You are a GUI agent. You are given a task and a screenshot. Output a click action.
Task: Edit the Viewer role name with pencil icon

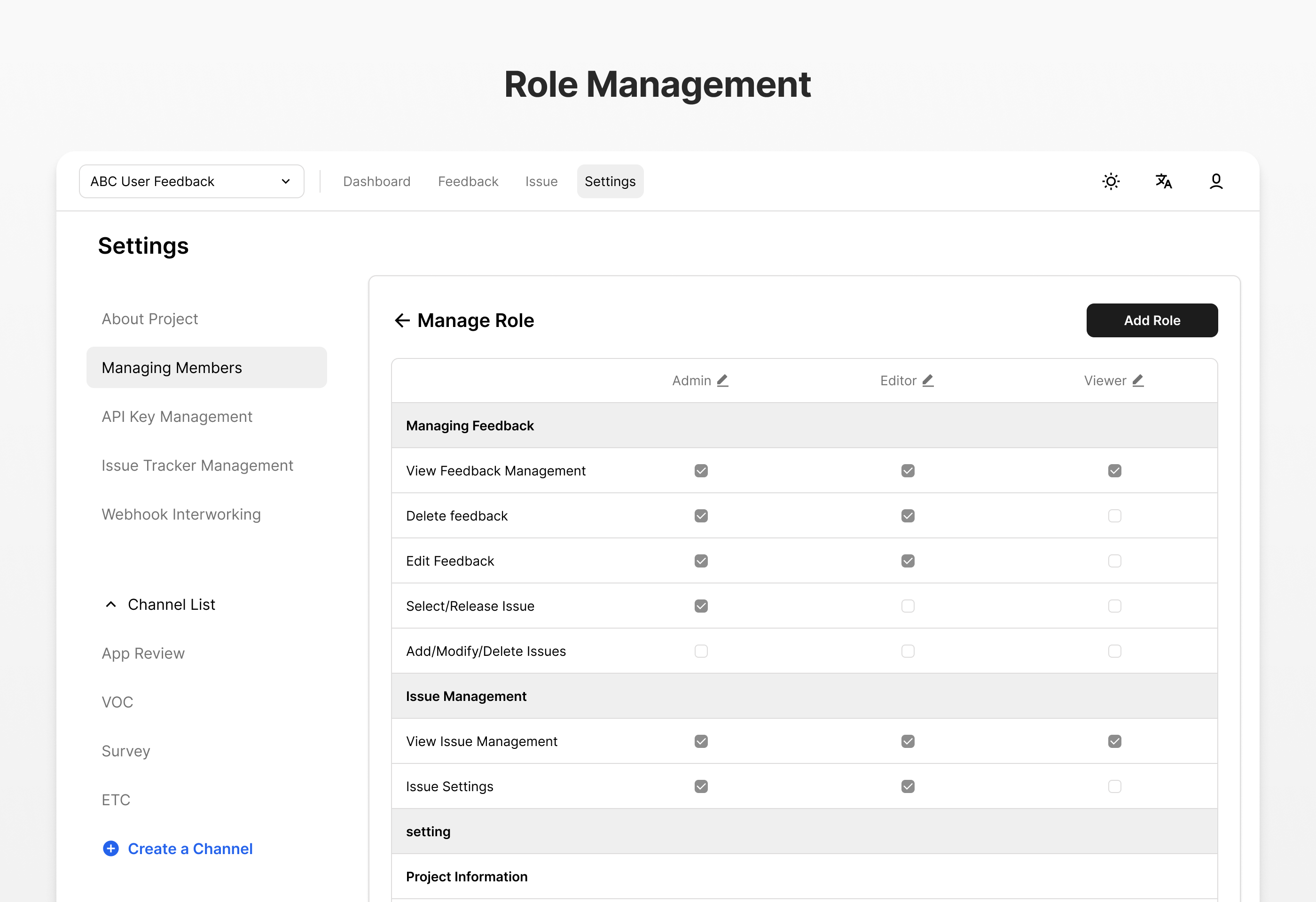coord(1137,380)
